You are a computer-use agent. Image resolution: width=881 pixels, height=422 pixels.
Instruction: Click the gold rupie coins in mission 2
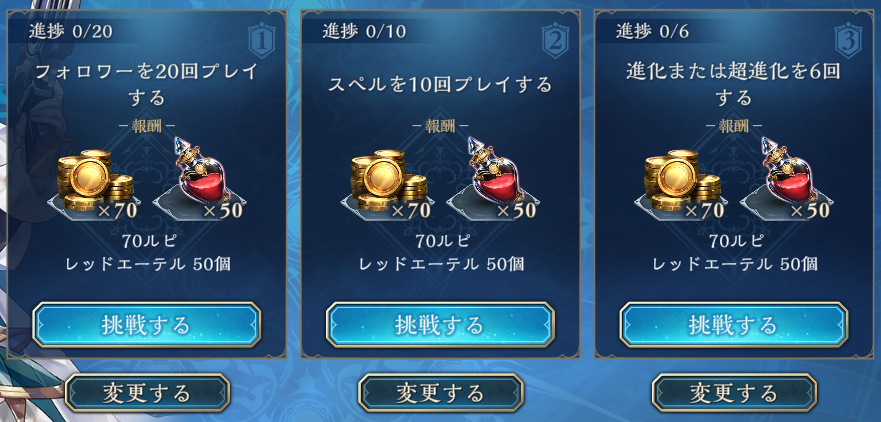coord(389,181)
